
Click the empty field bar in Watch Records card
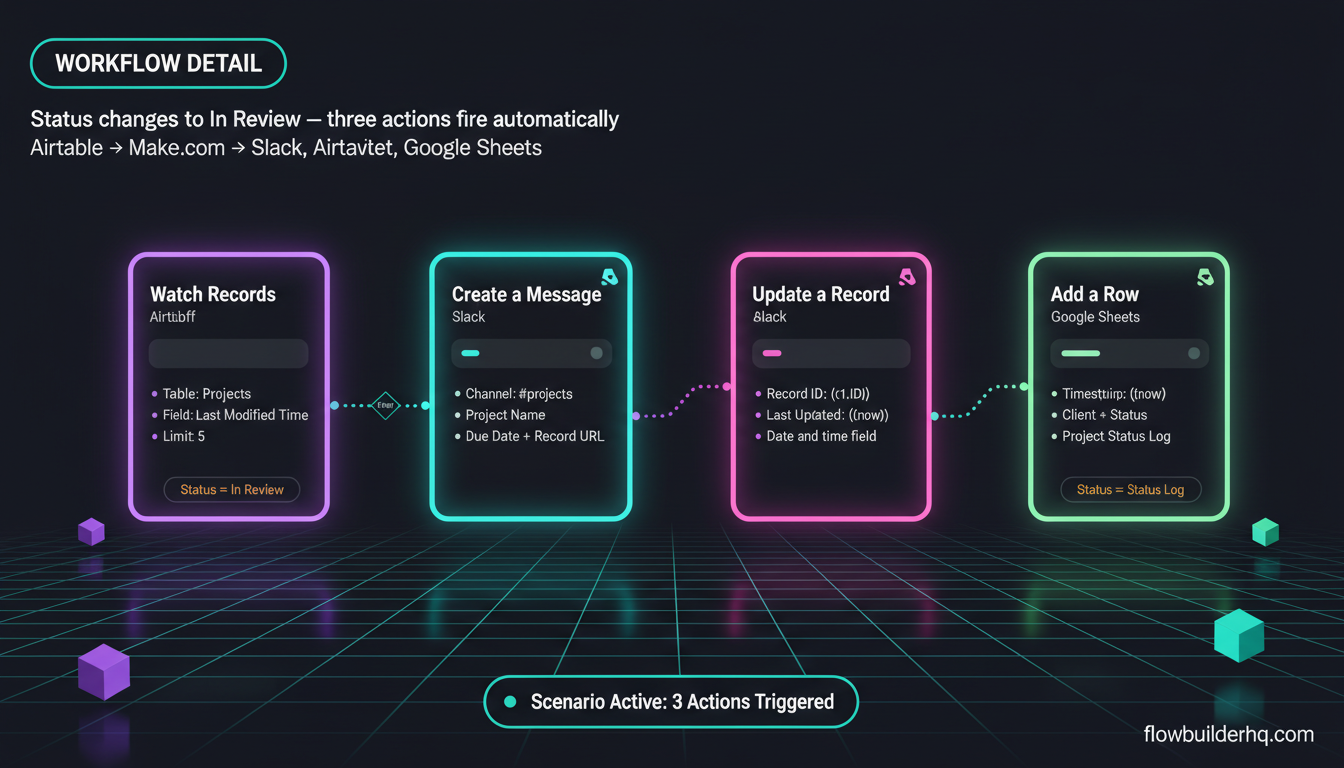click(229, 353)
